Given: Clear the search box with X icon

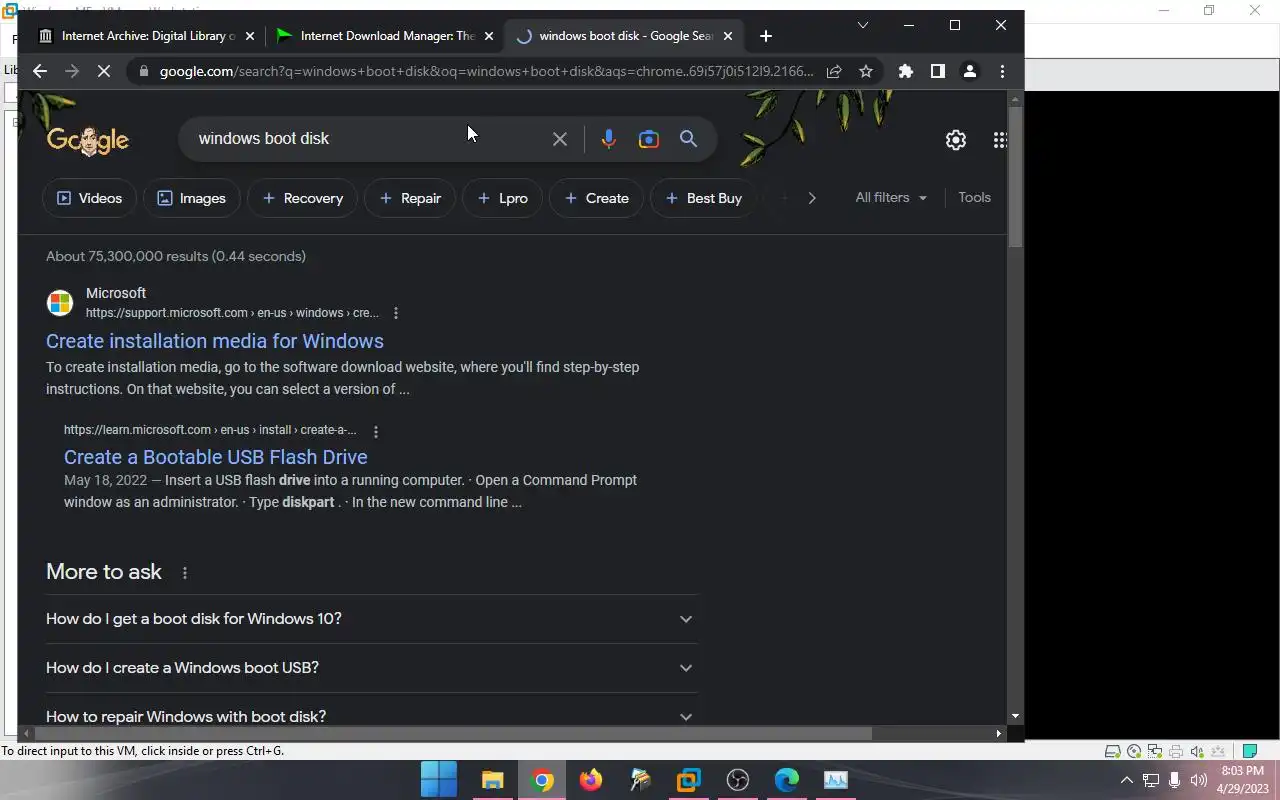Looking at the screenshot, I should pos(560,139).
